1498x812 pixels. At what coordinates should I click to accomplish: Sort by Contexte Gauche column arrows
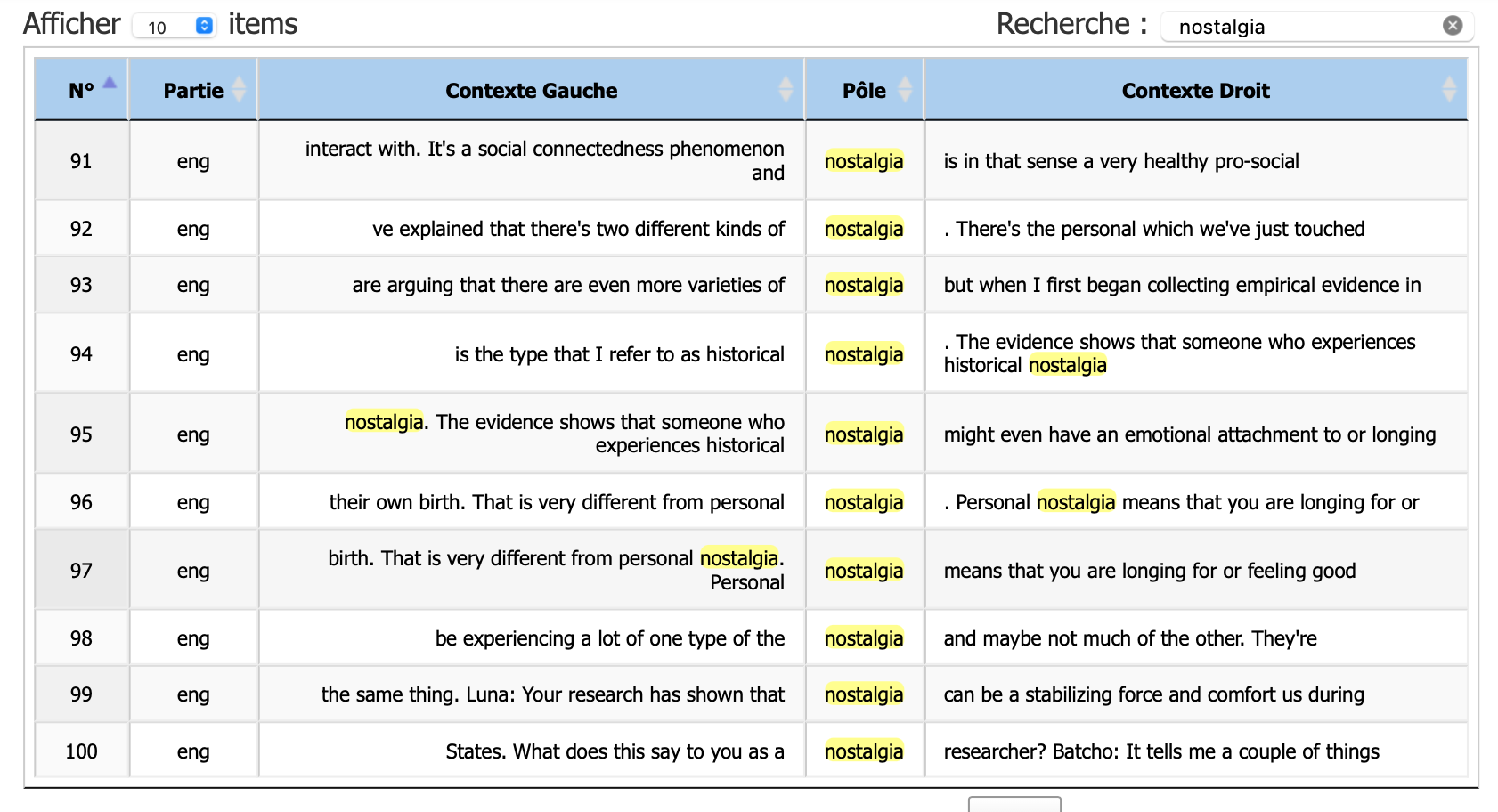tap(785, 89)
